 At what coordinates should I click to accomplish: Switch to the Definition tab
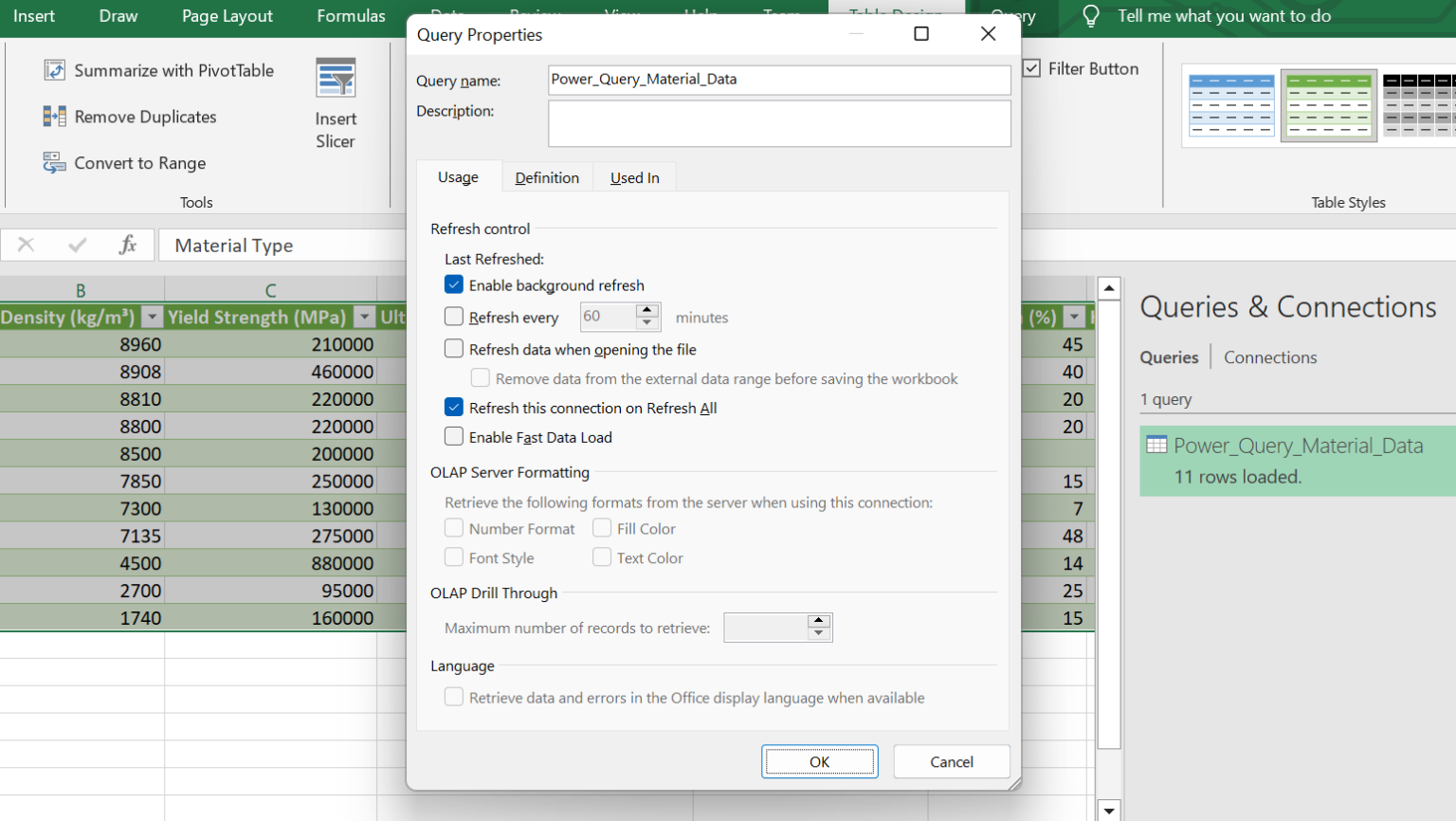(547, 177)
